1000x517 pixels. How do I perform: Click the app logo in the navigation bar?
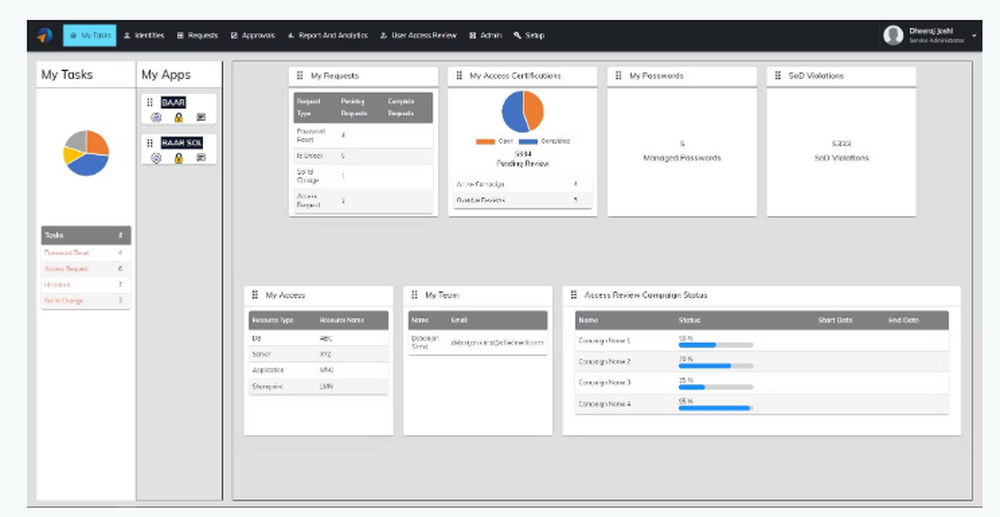tap(44, 36)
